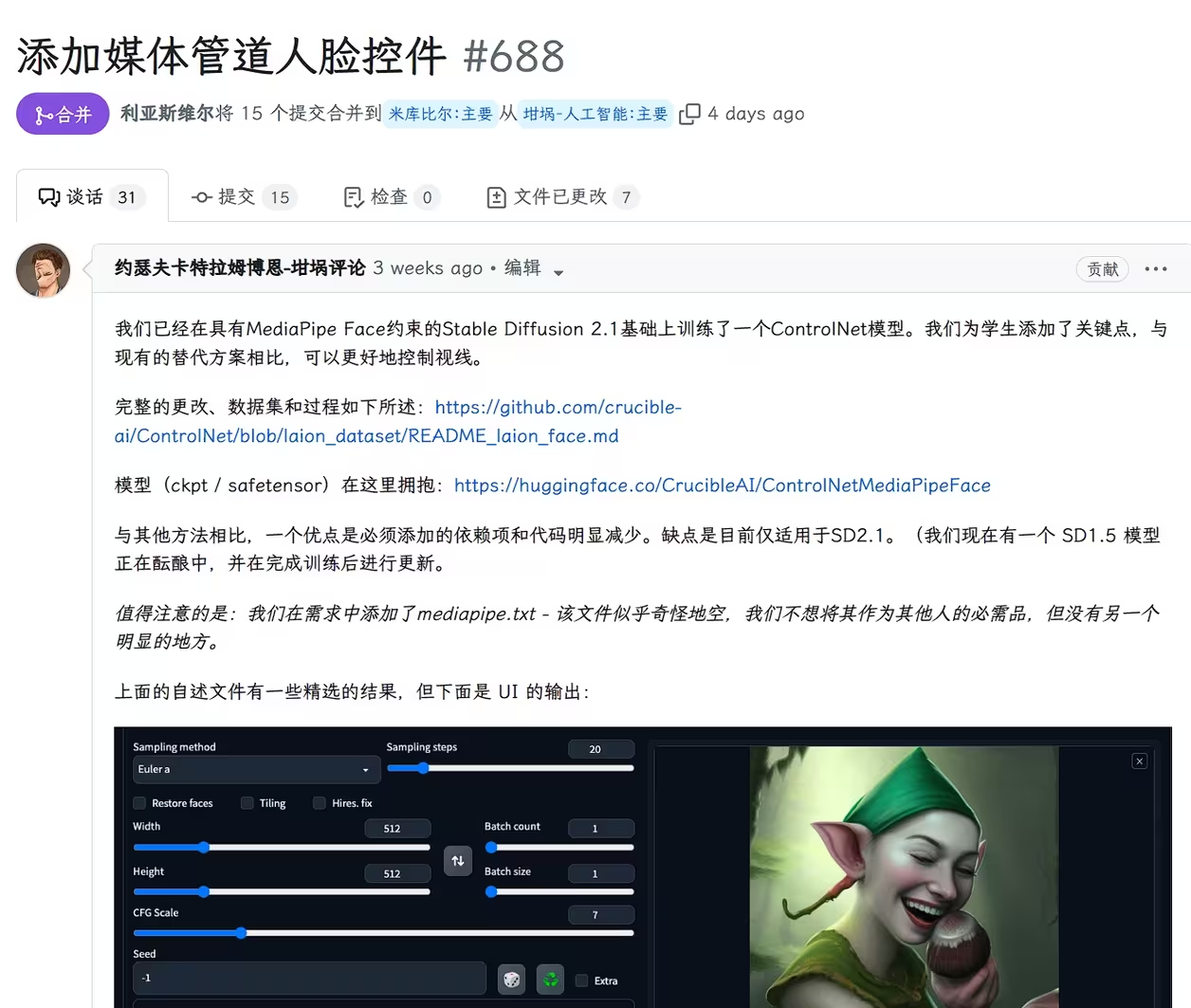This screenshot has width=1191, height=1008.
Task: Click the Batch count value field
Action: [x=601, y=829]
